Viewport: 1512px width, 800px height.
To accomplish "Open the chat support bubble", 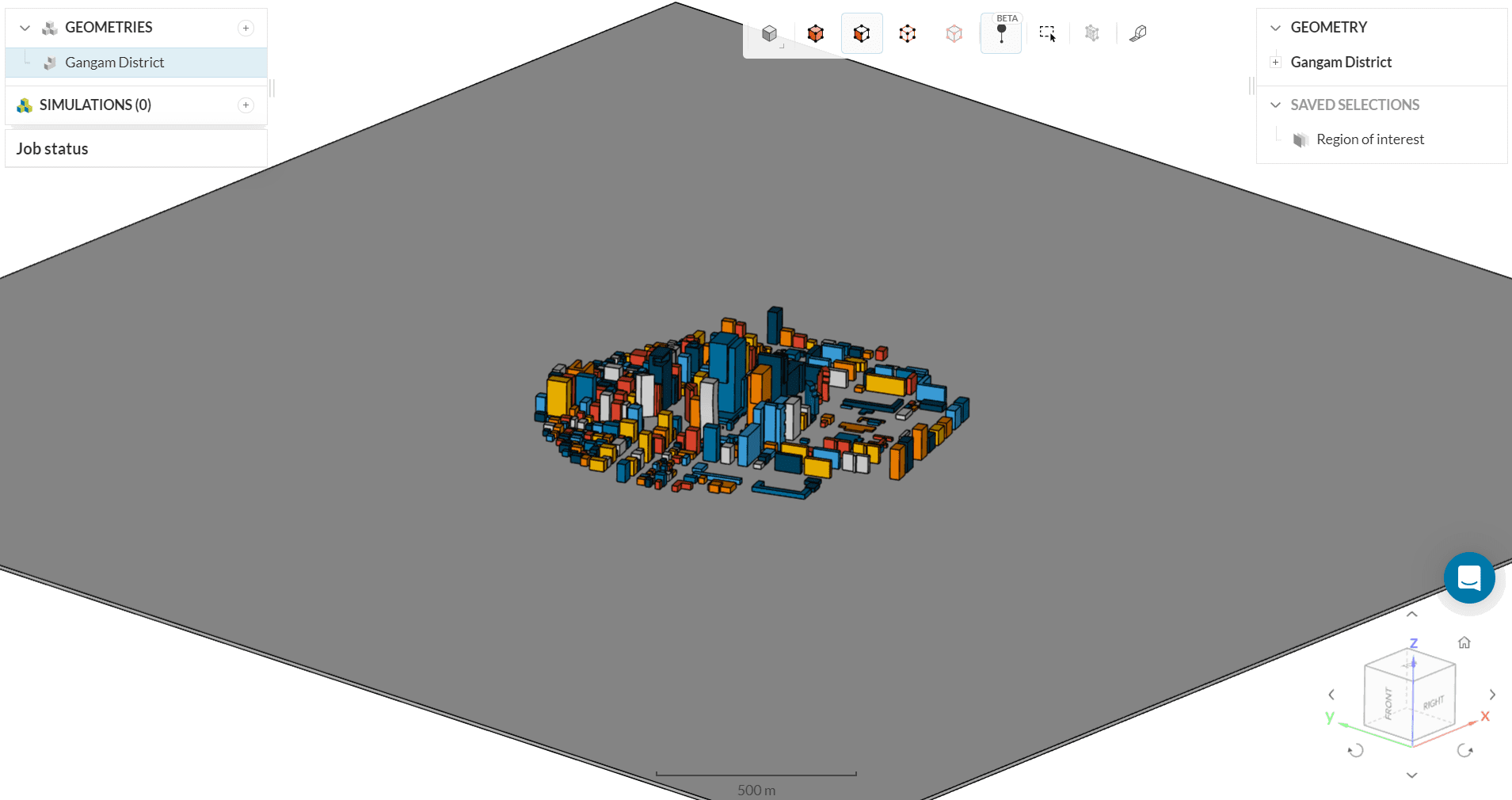I will (1468, 578).
